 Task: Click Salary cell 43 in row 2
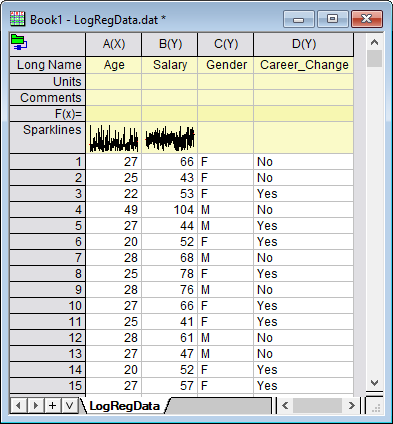point(170,178)
